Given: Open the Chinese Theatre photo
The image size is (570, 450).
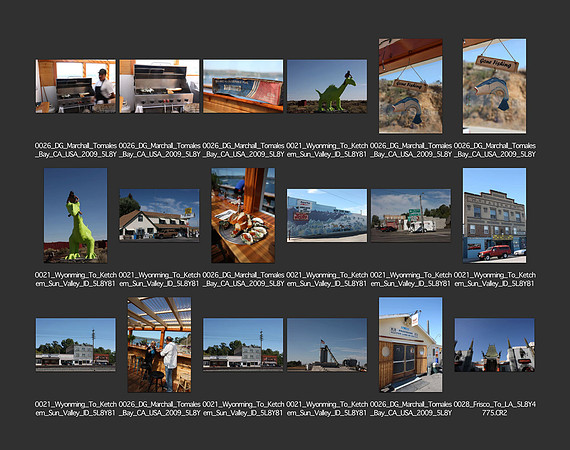Looking at the screenshot, I should (494, 345).
